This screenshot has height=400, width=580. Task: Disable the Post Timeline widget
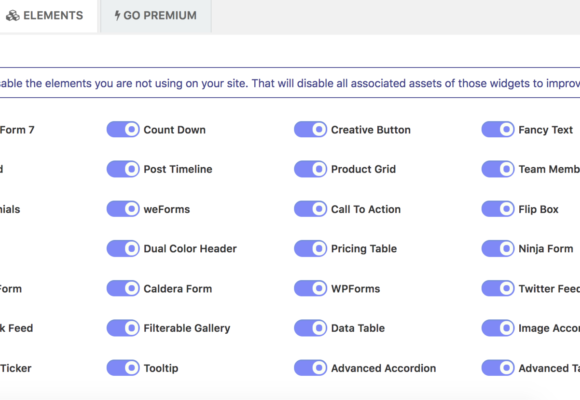click(x=123, y=169)
